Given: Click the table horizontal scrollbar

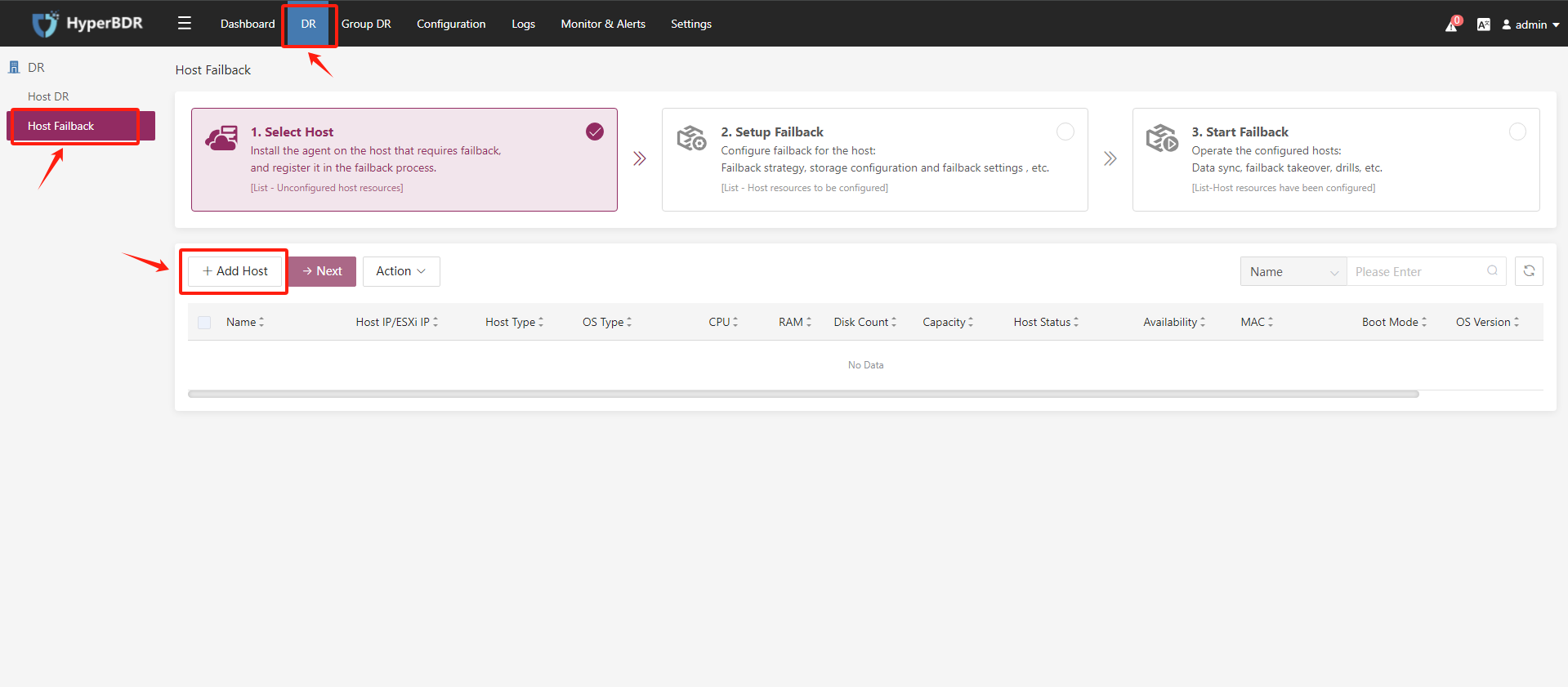Looking at the screenshot, I should (x=803, y=394).
